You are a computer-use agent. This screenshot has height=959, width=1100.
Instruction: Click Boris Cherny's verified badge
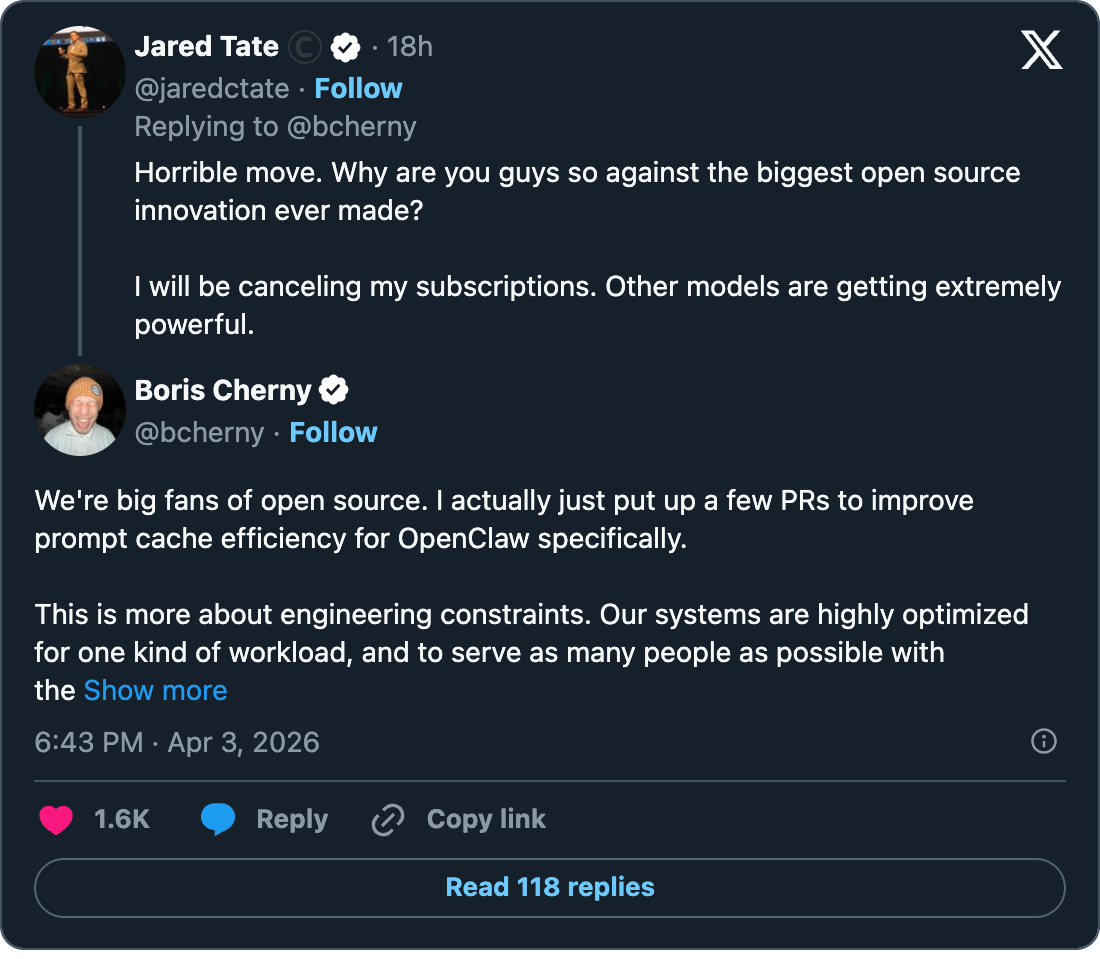click(x=334, y=391)
